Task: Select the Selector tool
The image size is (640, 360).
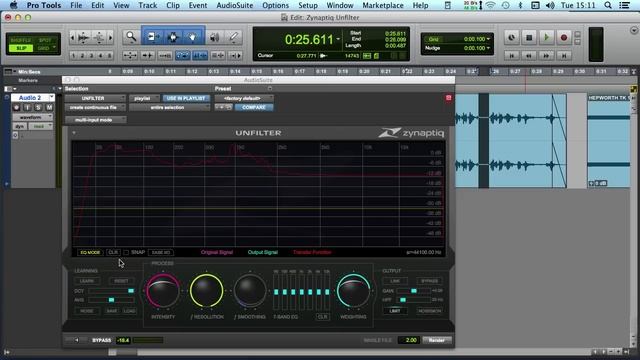Action: click(173, 37)
